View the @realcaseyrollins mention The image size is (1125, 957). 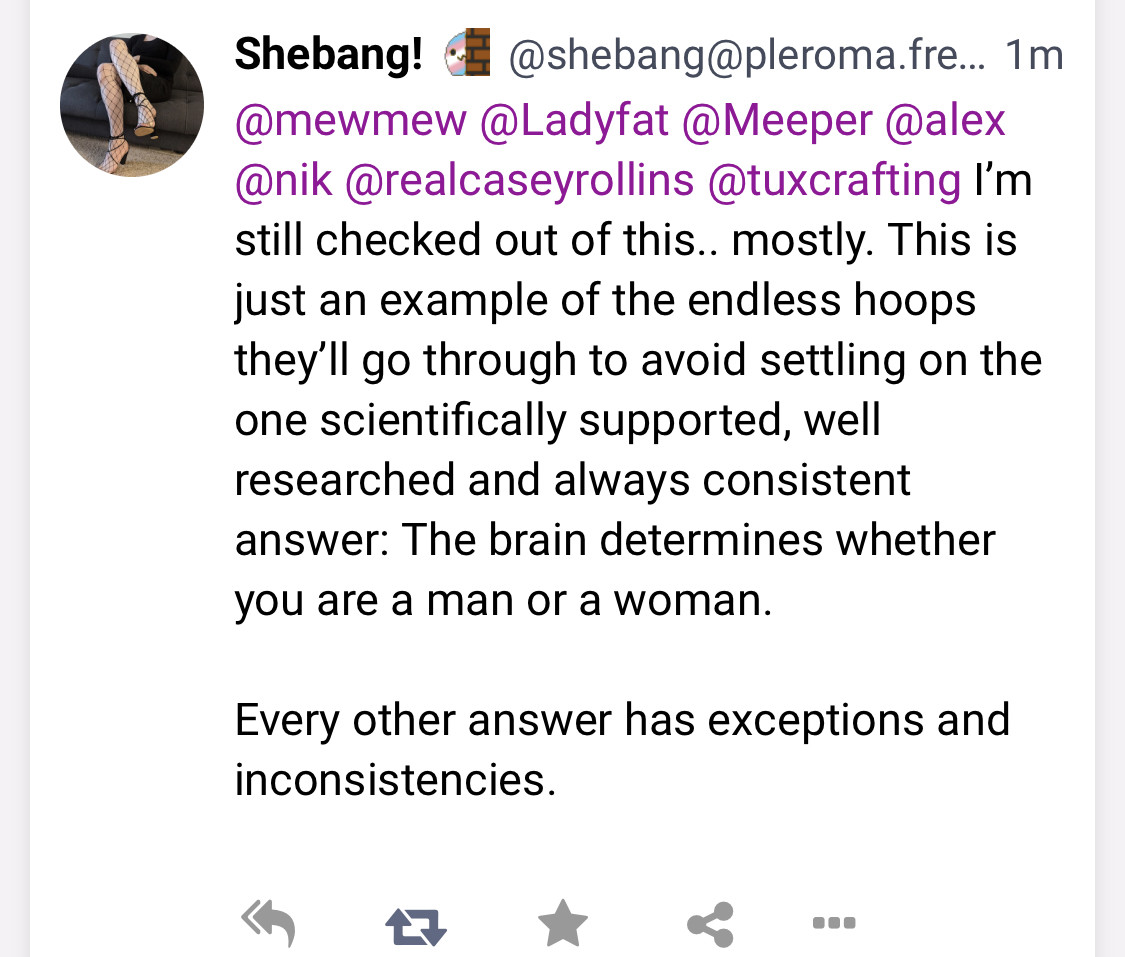click(519, 181)
